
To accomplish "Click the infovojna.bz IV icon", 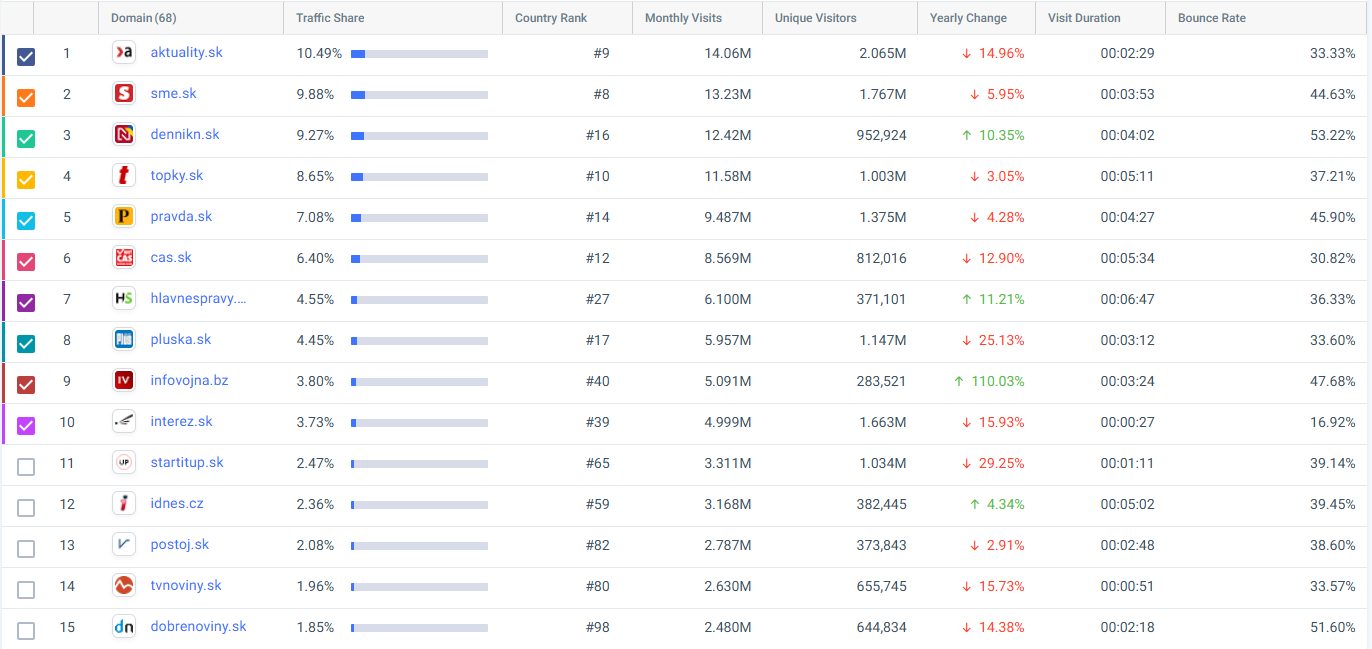I will (x=124, y=381).
